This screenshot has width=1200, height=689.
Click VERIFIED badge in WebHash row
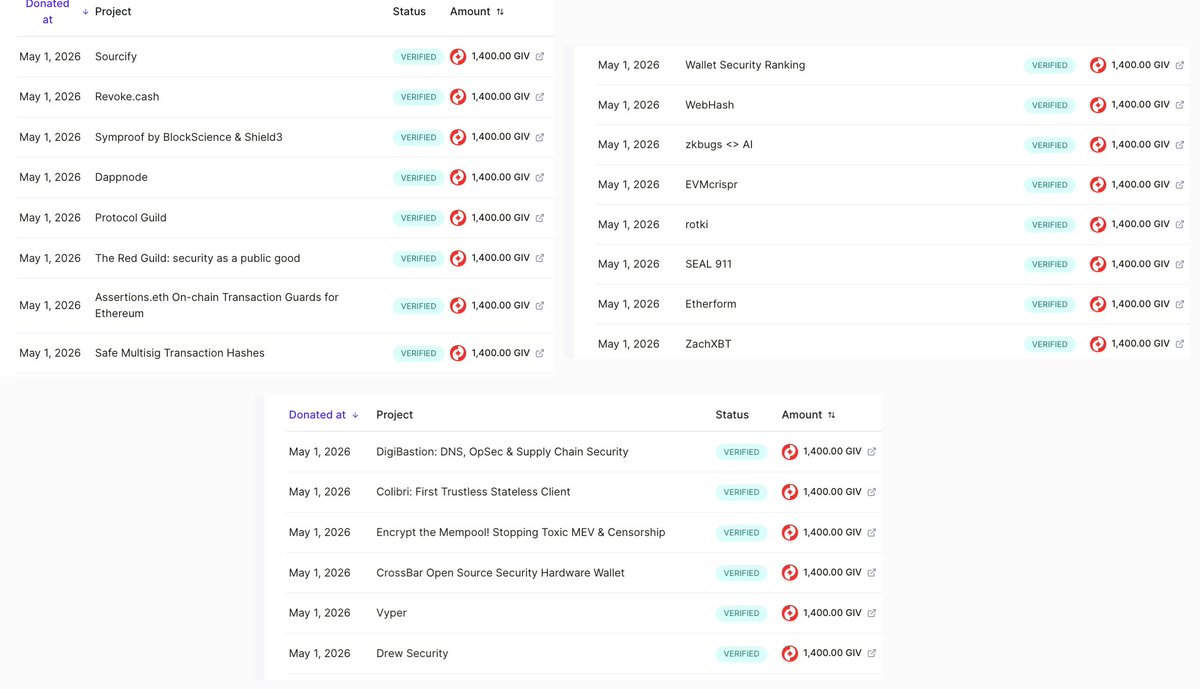[1050, 105]
